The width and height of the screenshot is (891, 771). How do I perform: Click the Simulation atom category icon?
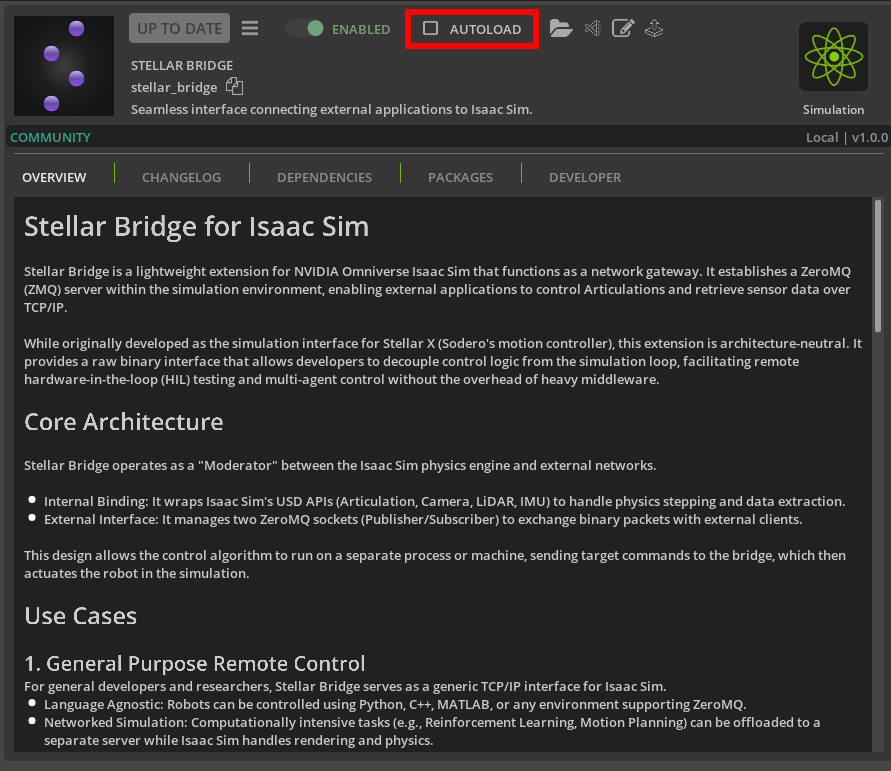833,58
